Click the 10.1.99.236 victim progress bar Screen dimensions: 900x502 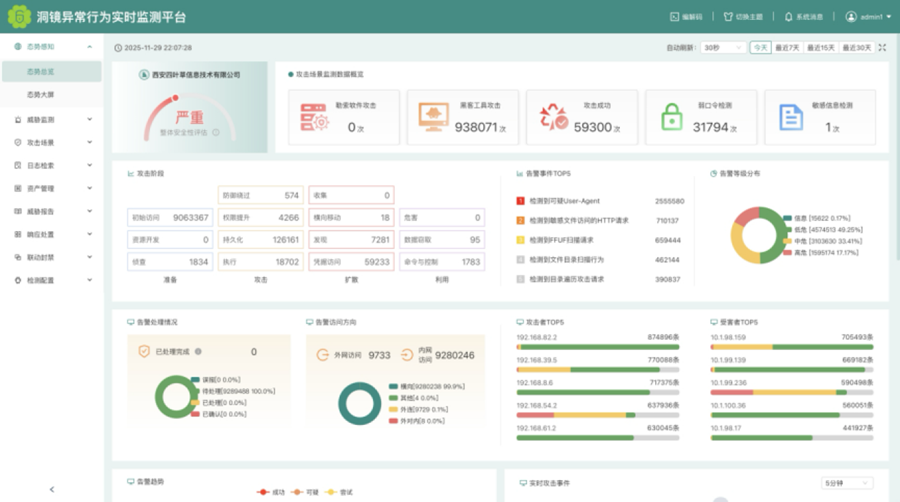[792, 392]
